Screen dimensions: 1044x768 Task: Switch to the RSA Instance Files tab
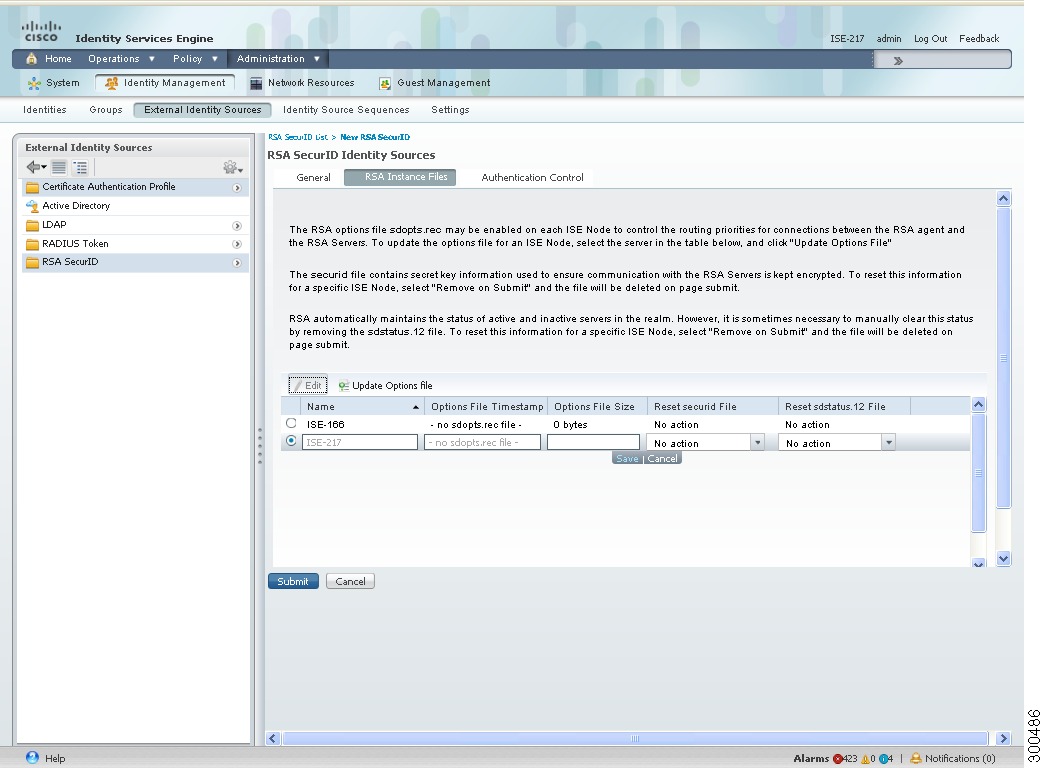point(400,177)
